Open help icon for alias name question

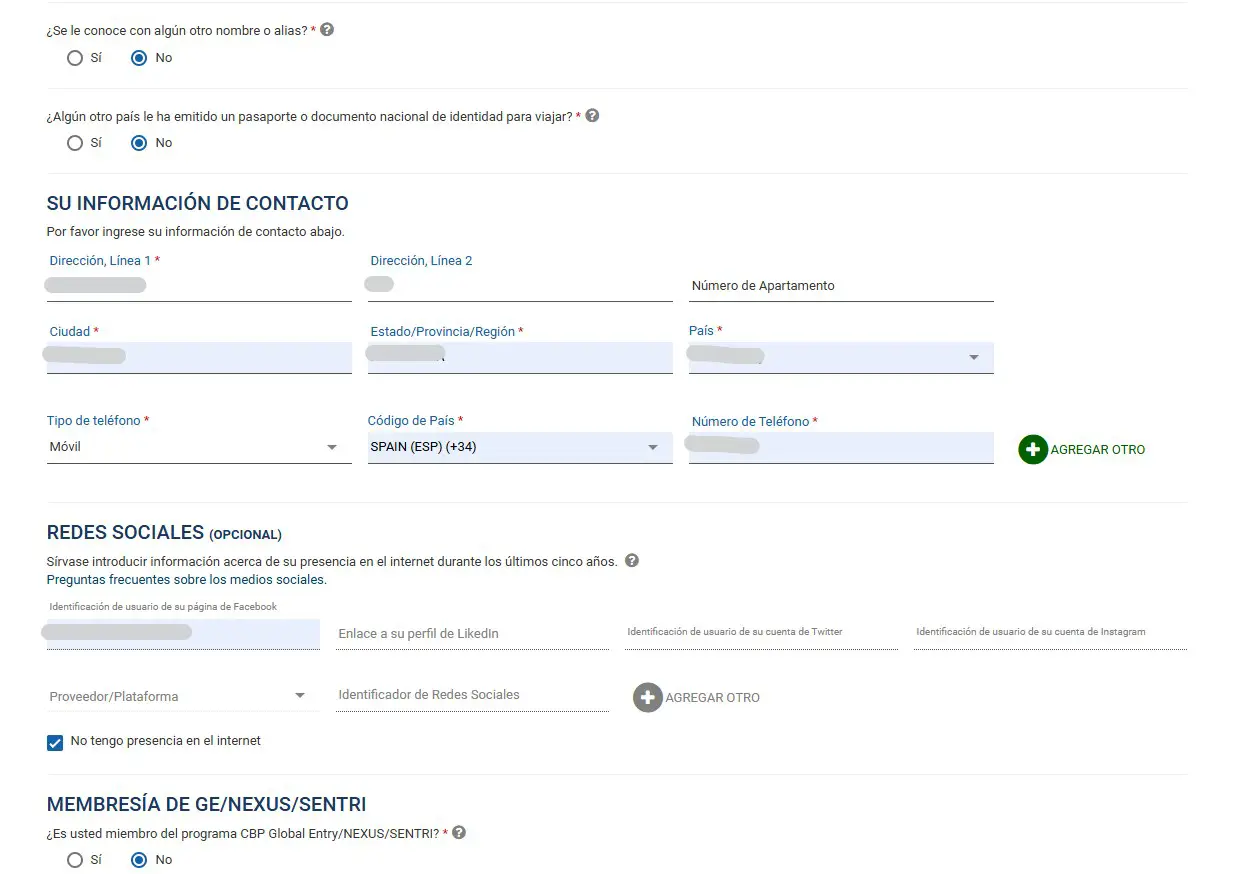pyautogui.click(x=327, y=30)
